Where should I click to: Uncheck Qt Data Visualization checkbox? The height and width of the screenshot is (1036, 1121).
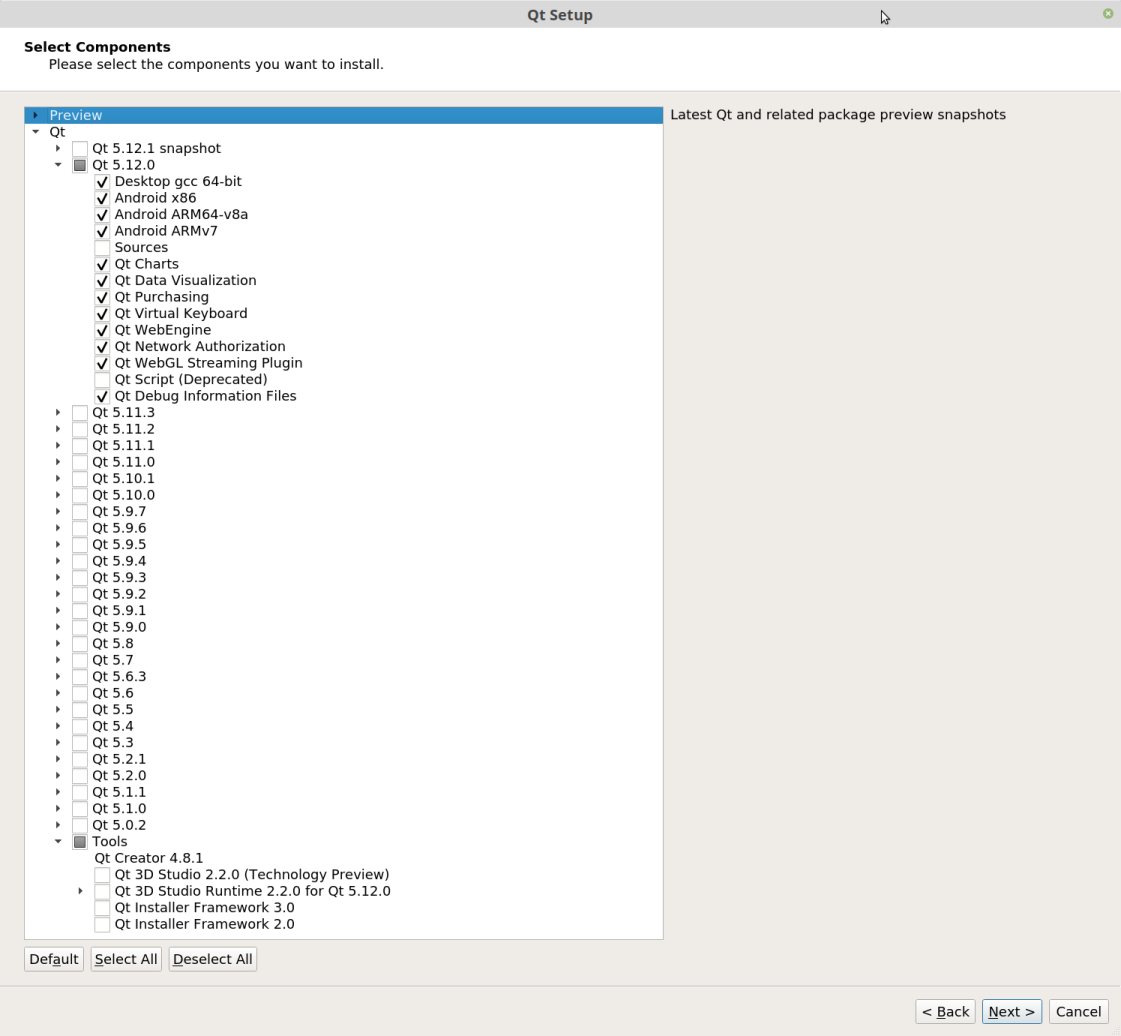tap(102, 280)
